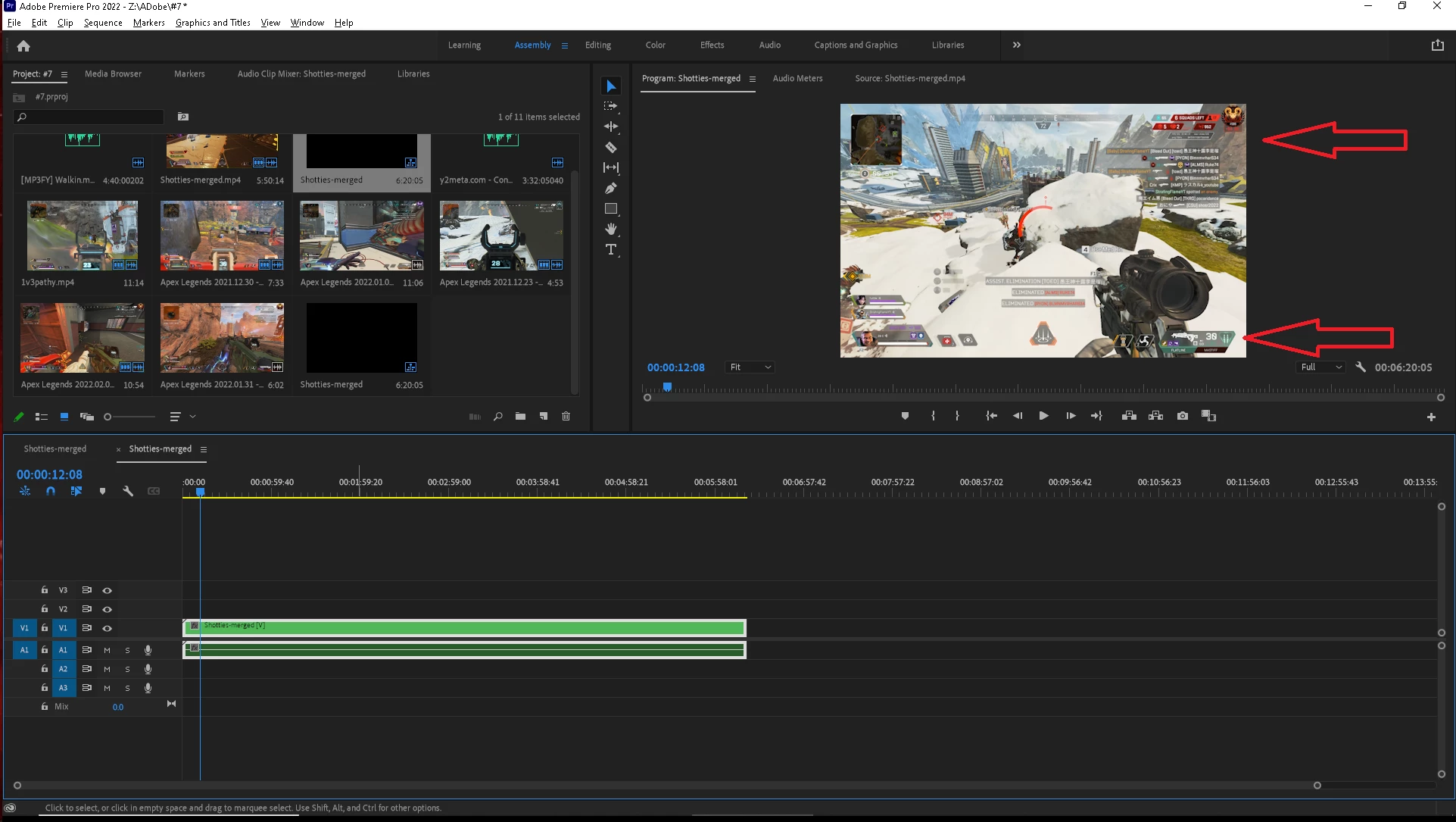This screenshot has height=822, width=1456.
Task: Open the Full playback resolution dropdown
Action: 1320,367
